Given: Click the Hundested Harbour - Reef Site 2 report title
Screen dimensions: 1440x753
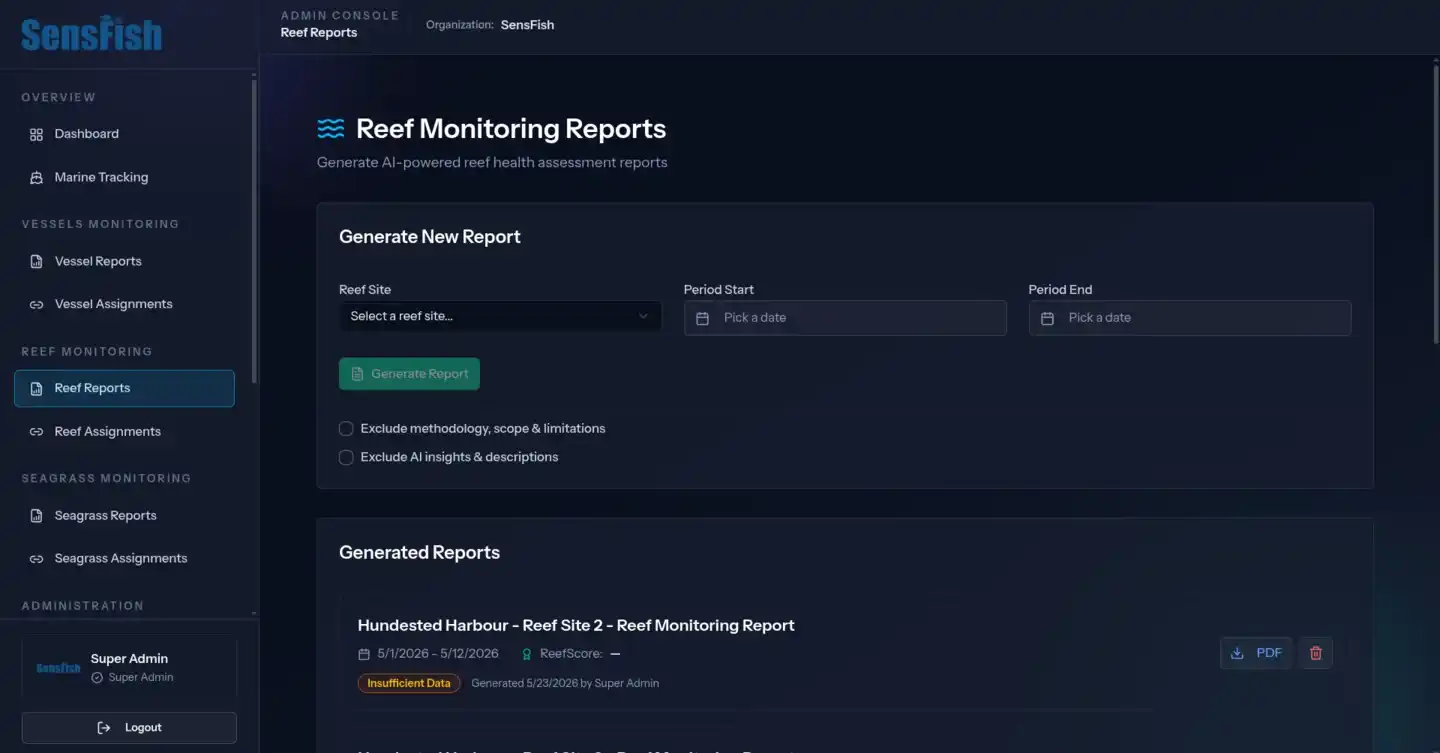Looking at the screenshot, I should pos(576,626).
